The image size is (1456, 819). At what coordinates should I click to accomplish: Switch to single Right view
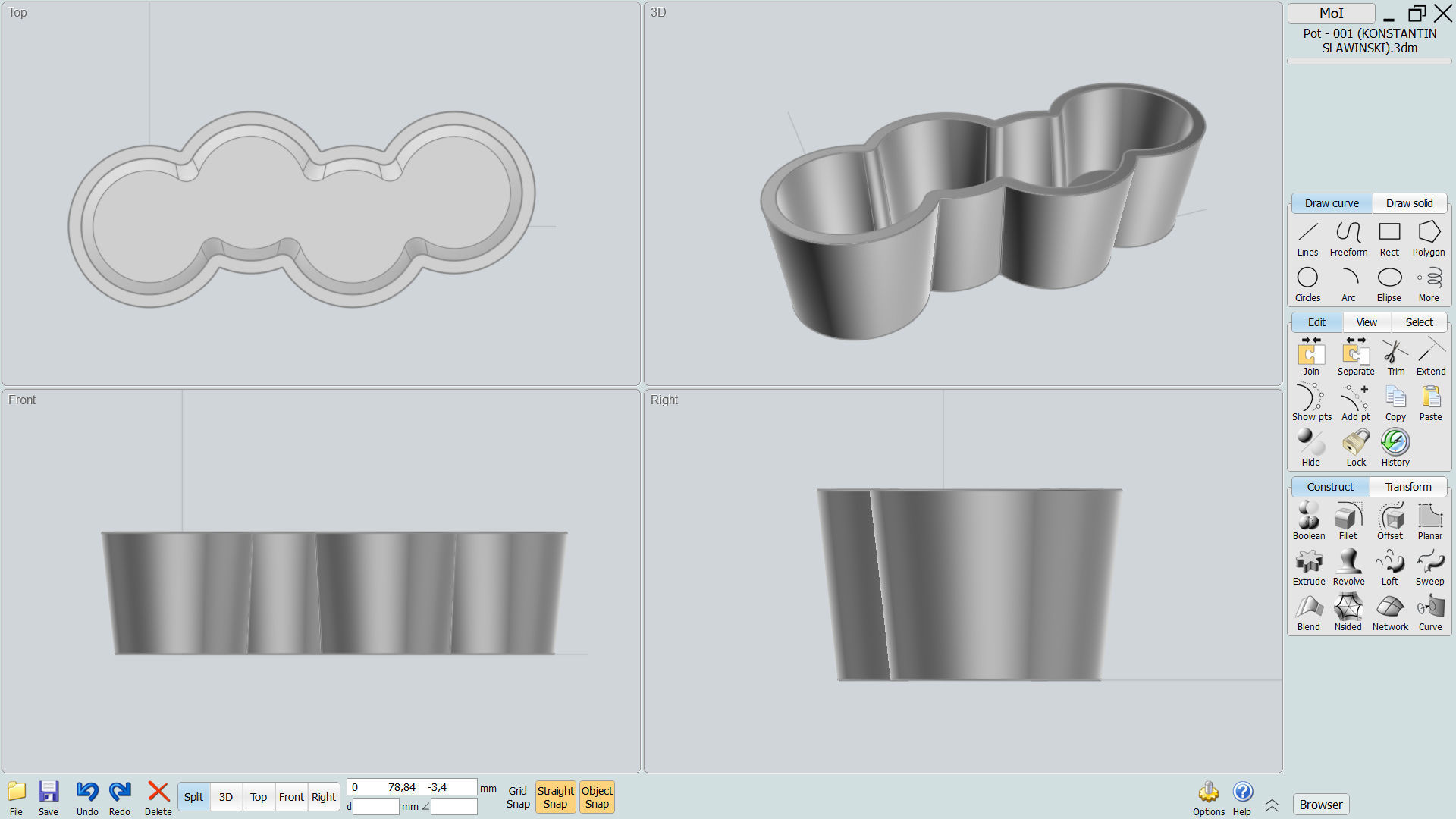tap(324, 797)
